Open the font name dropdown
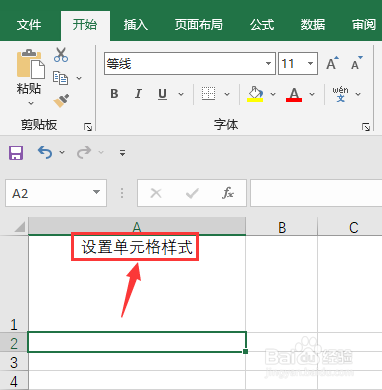The height and width of the screenshot is (390, 382). [268, 63]
